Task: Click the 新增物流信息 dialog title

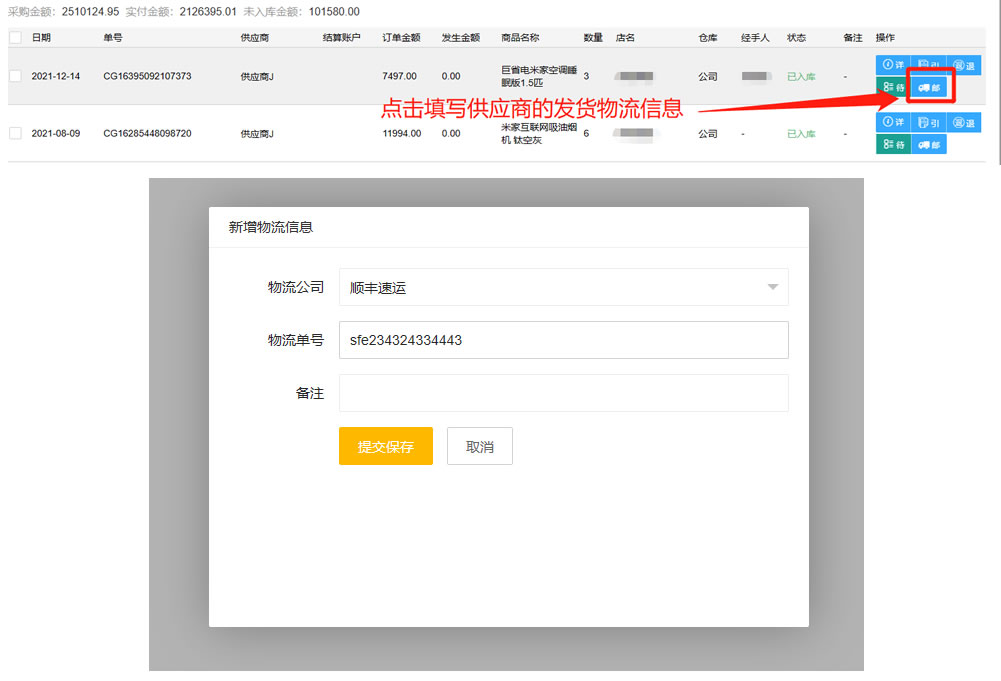Action: (x=271, y=227)
